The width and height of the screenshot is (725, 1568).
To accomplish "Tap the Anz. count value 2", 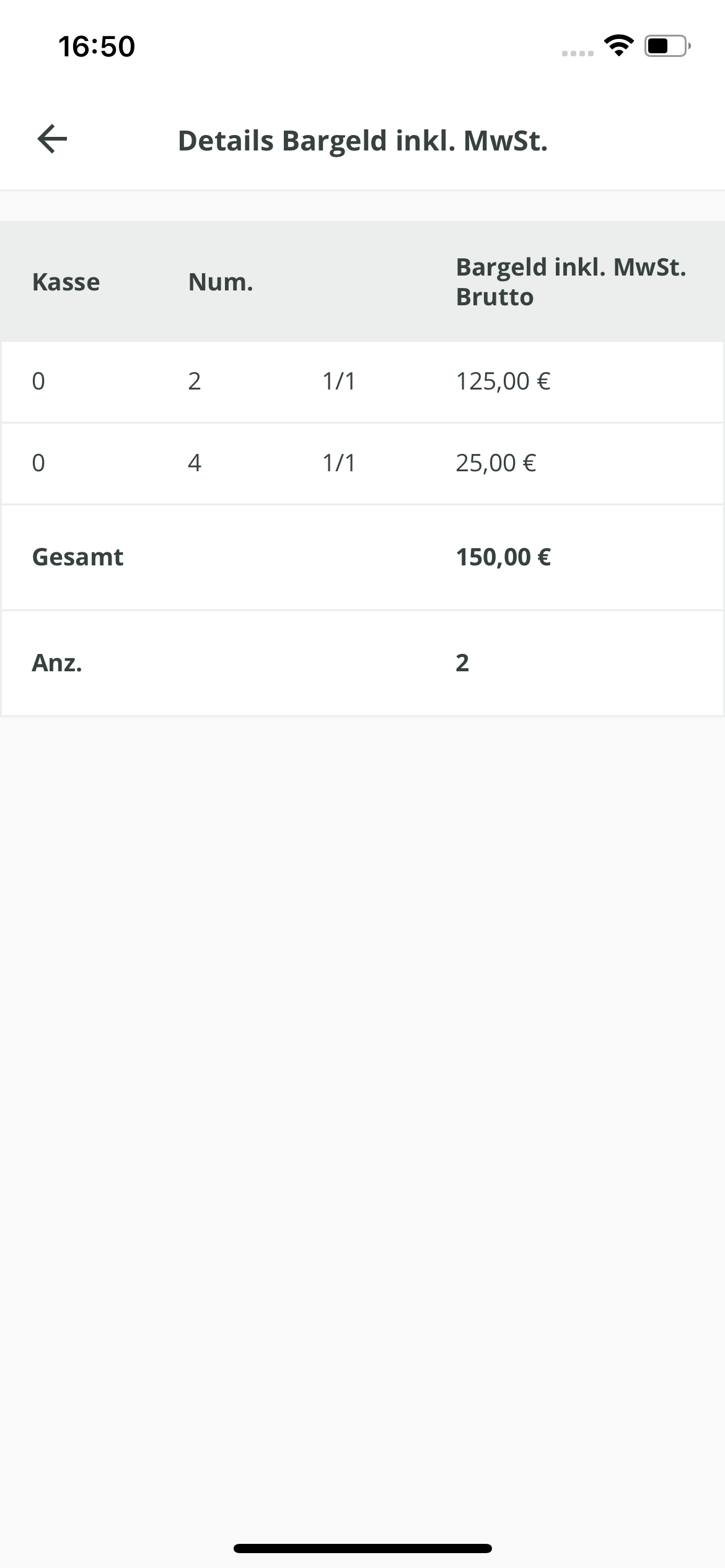I will click(x=462, y=663).
